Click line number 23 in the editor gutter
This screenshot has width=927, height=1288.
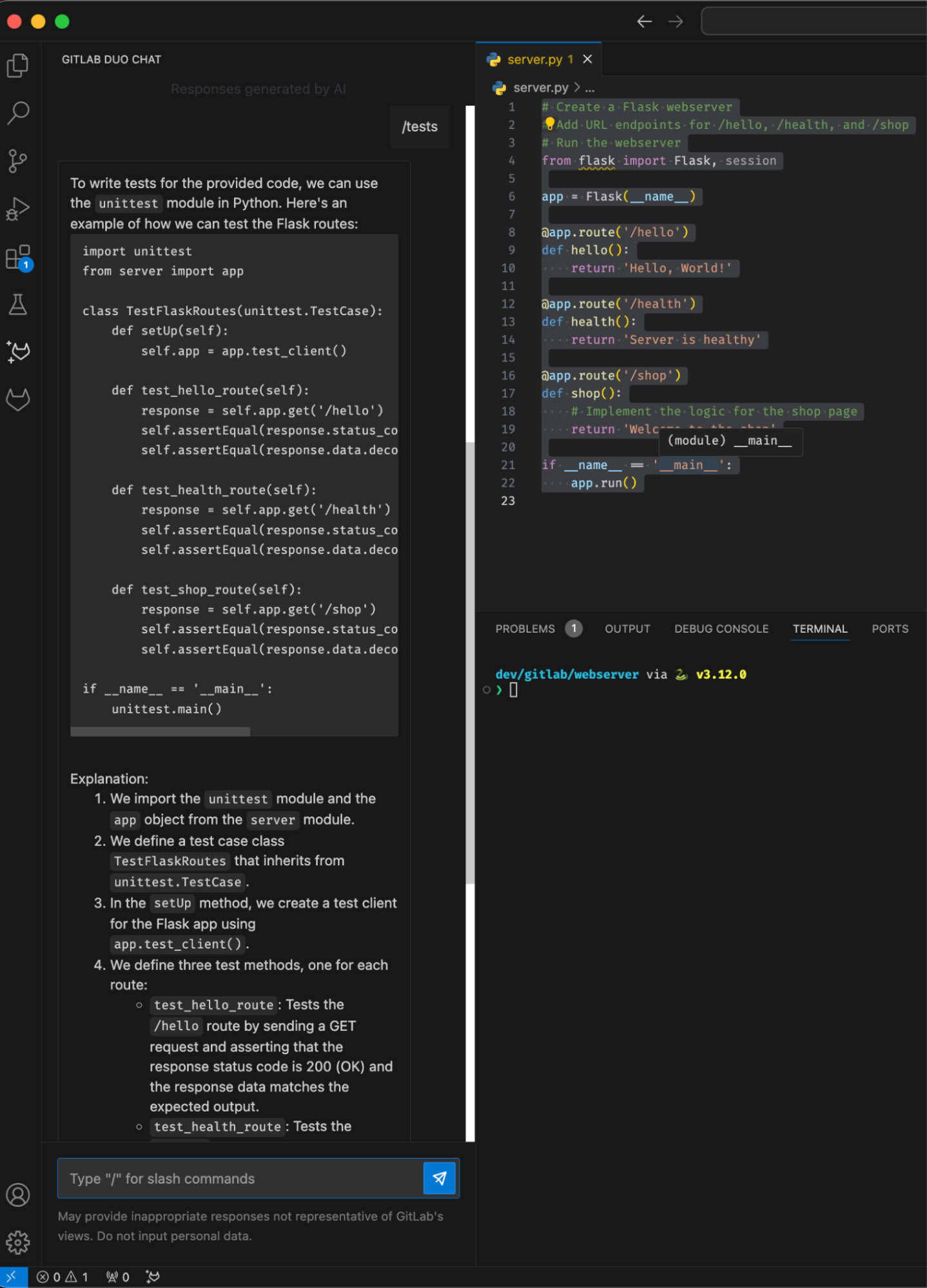pyautogui.click(x=508, y=501)
